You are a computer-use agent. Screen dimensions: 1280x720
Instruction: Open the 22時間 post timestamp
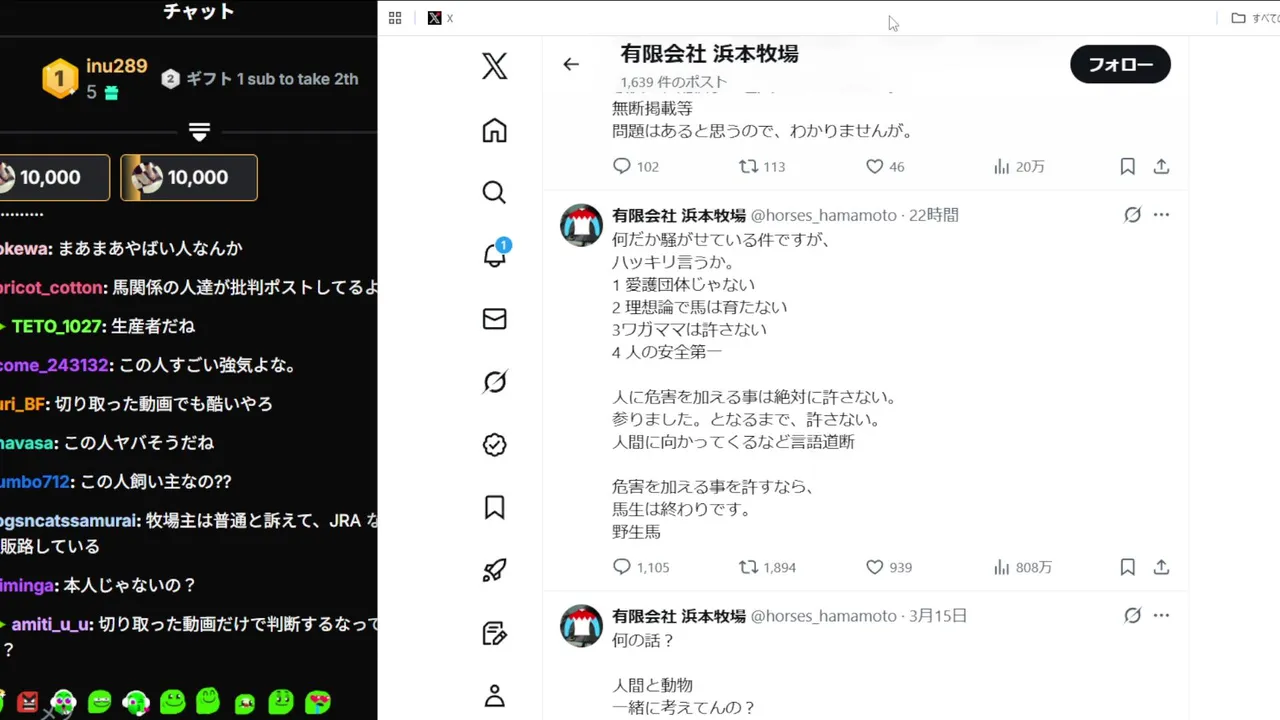933,215
